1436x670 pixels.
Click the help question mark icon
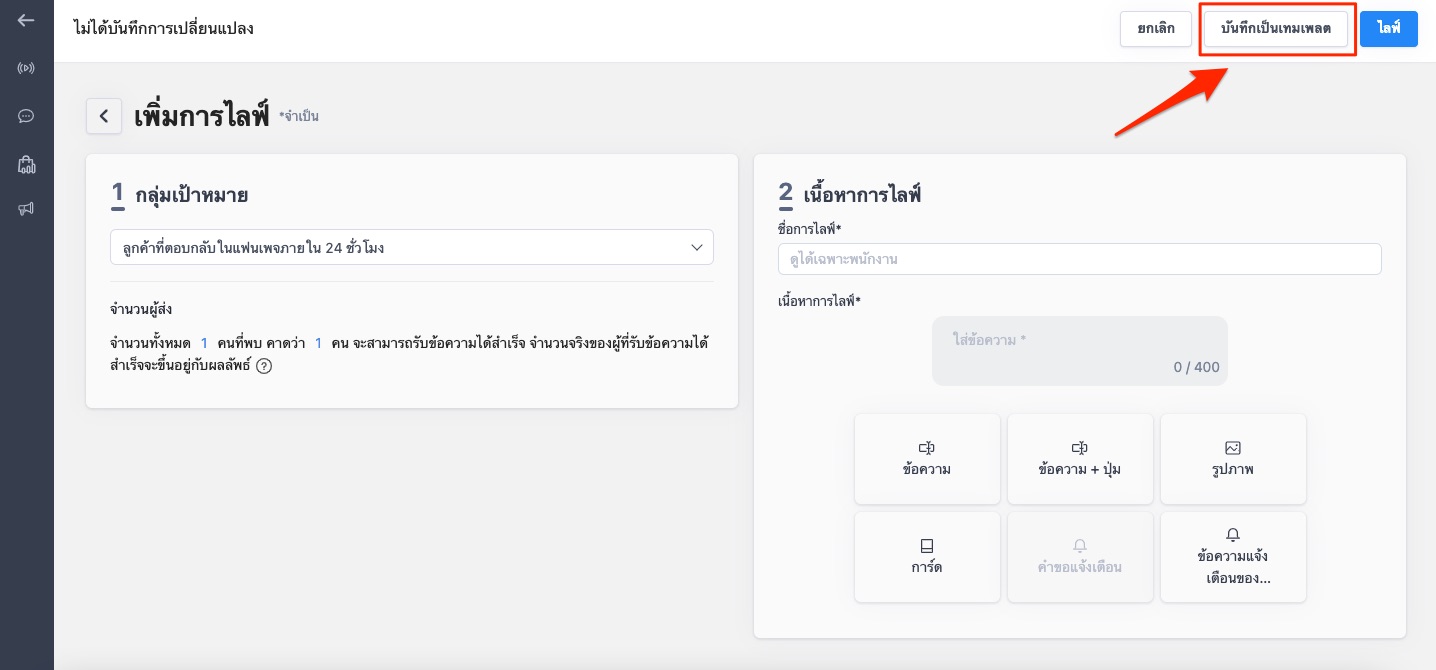264,366
